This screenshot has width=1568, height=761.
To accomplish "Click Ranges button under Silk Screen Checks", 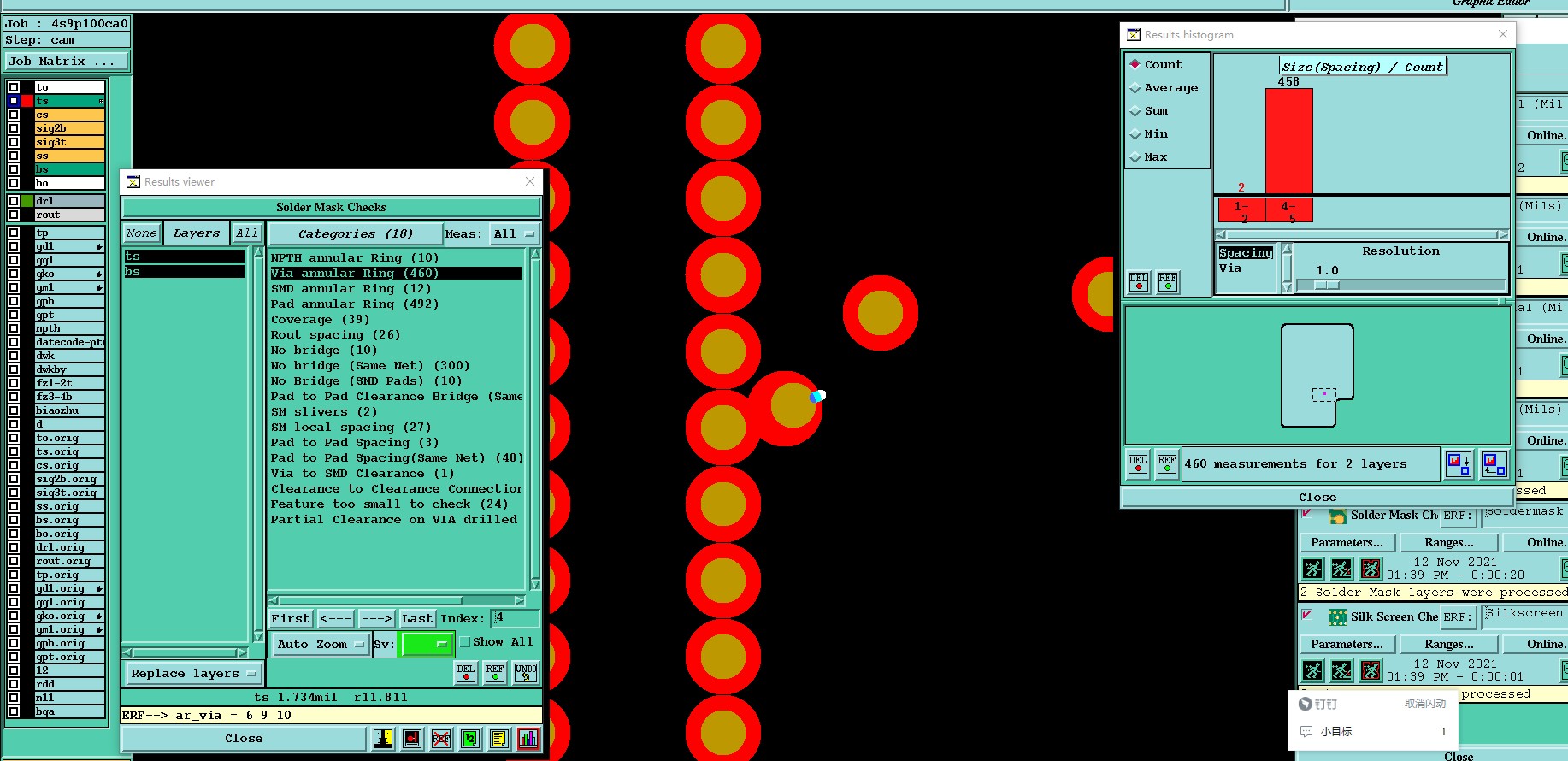I will tap(1448, 644).
